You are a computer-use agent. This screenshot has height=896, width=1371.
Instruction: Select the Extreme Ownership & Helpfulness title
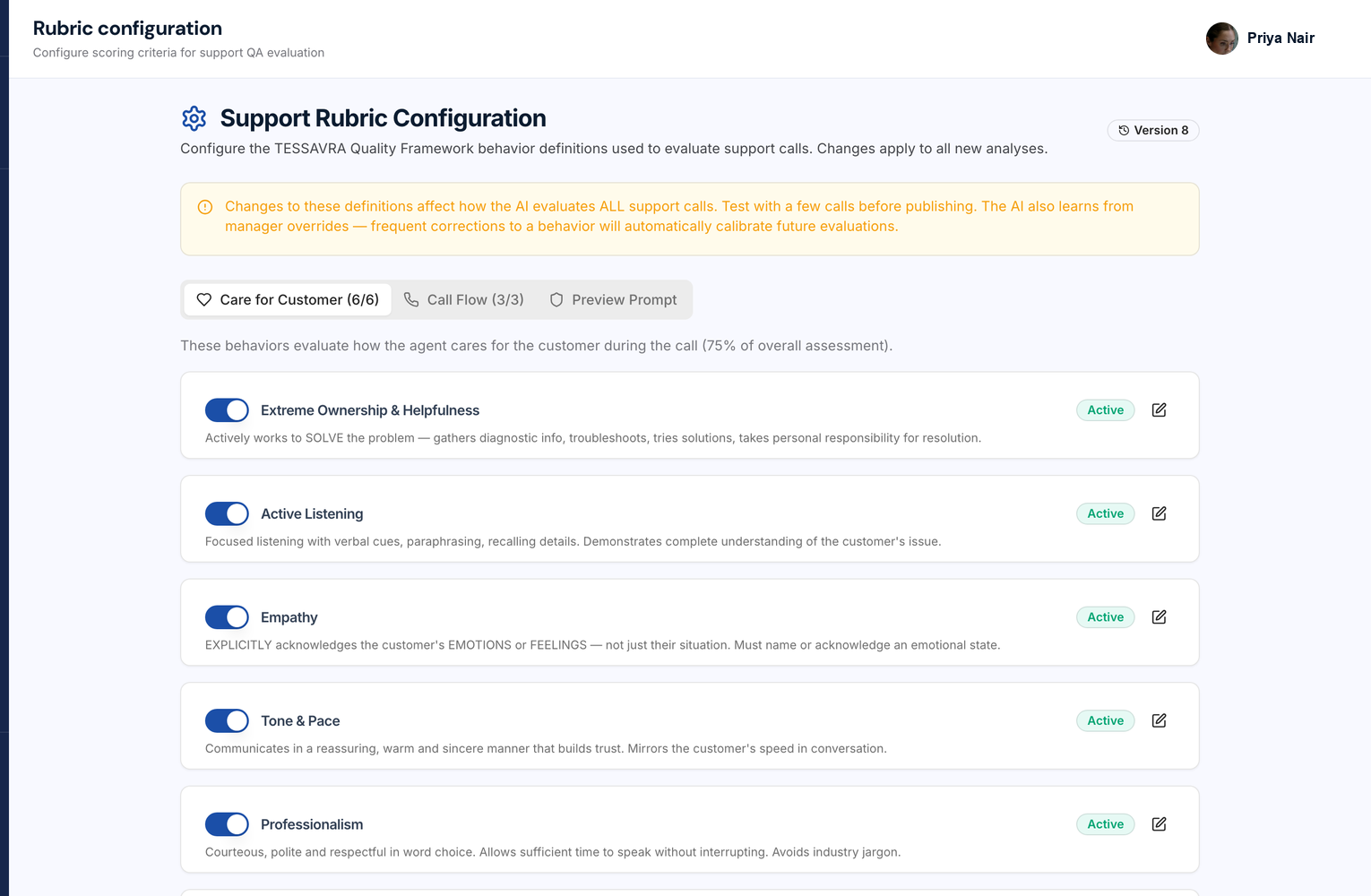(370, 410)
